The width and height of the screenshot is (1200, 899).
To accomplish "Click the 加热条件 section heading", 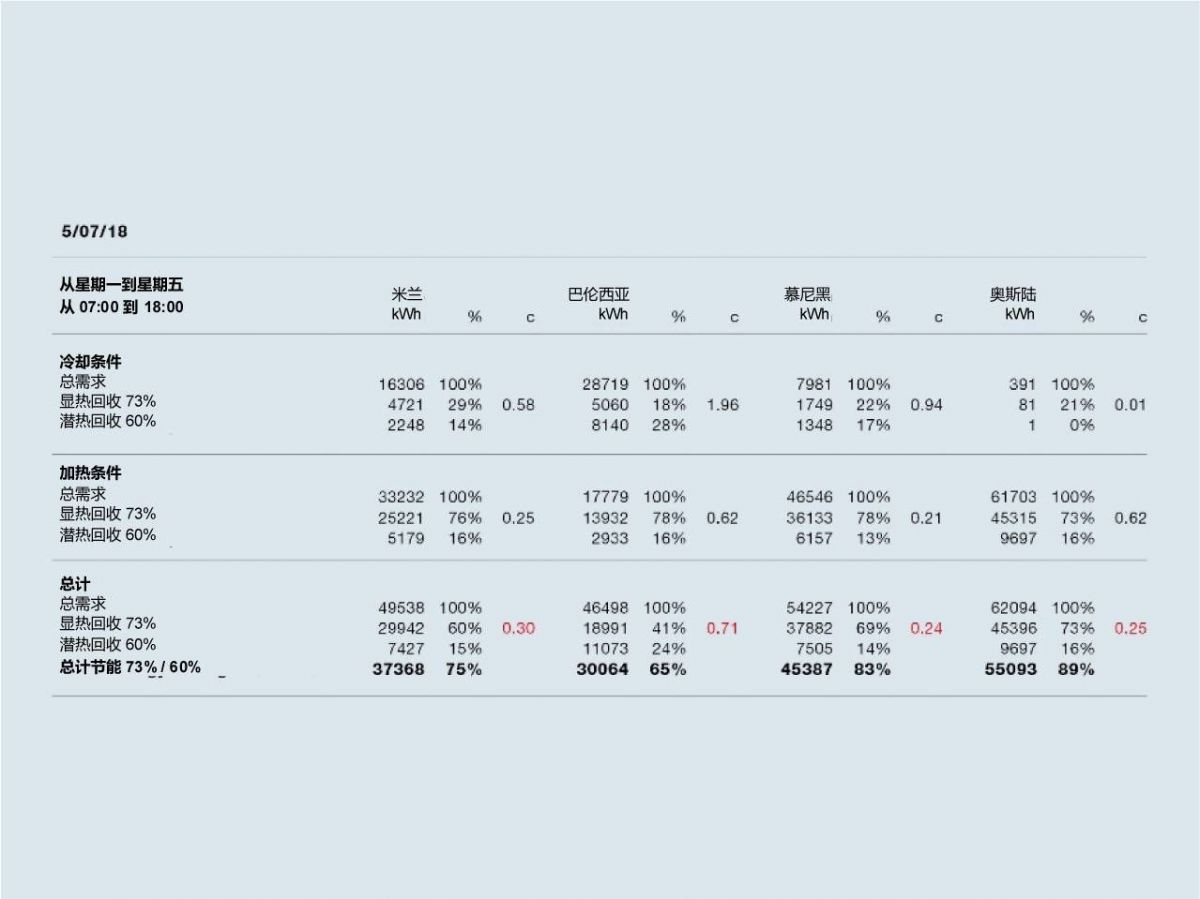I will pos(90,473).
